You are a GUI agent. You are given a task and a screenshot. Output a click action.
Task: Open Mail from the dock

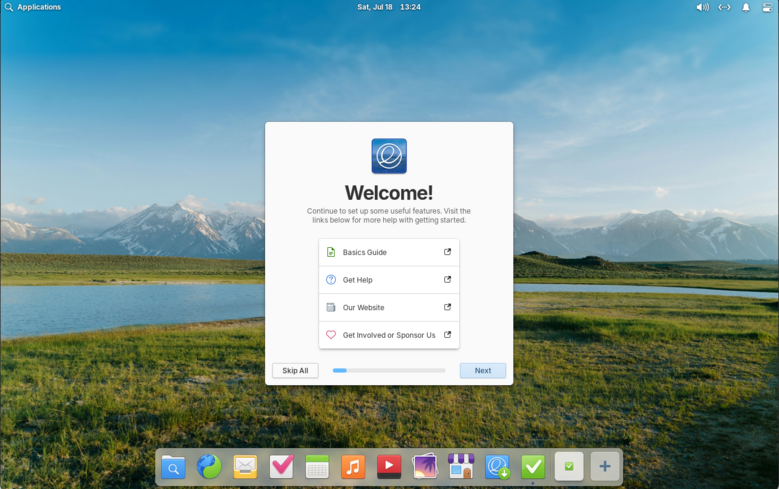(x=245, y=467)
